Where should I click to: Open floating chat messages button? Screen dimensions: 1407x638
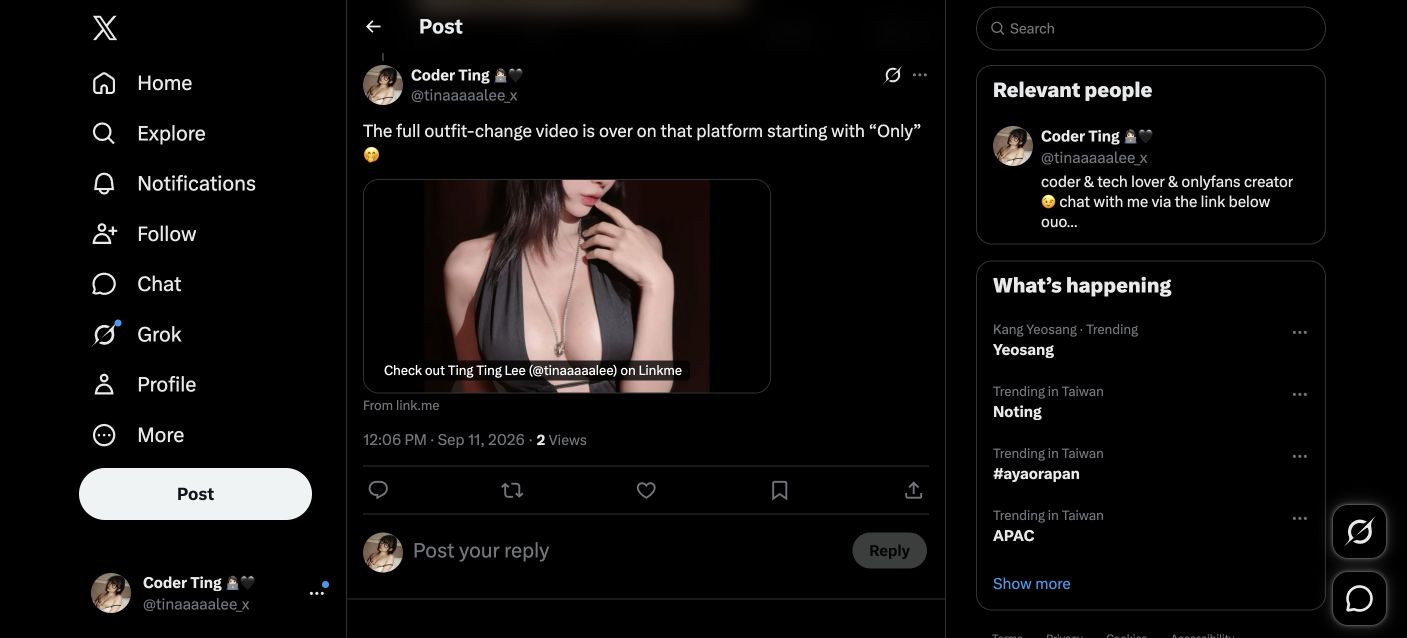pos(1359,598)
